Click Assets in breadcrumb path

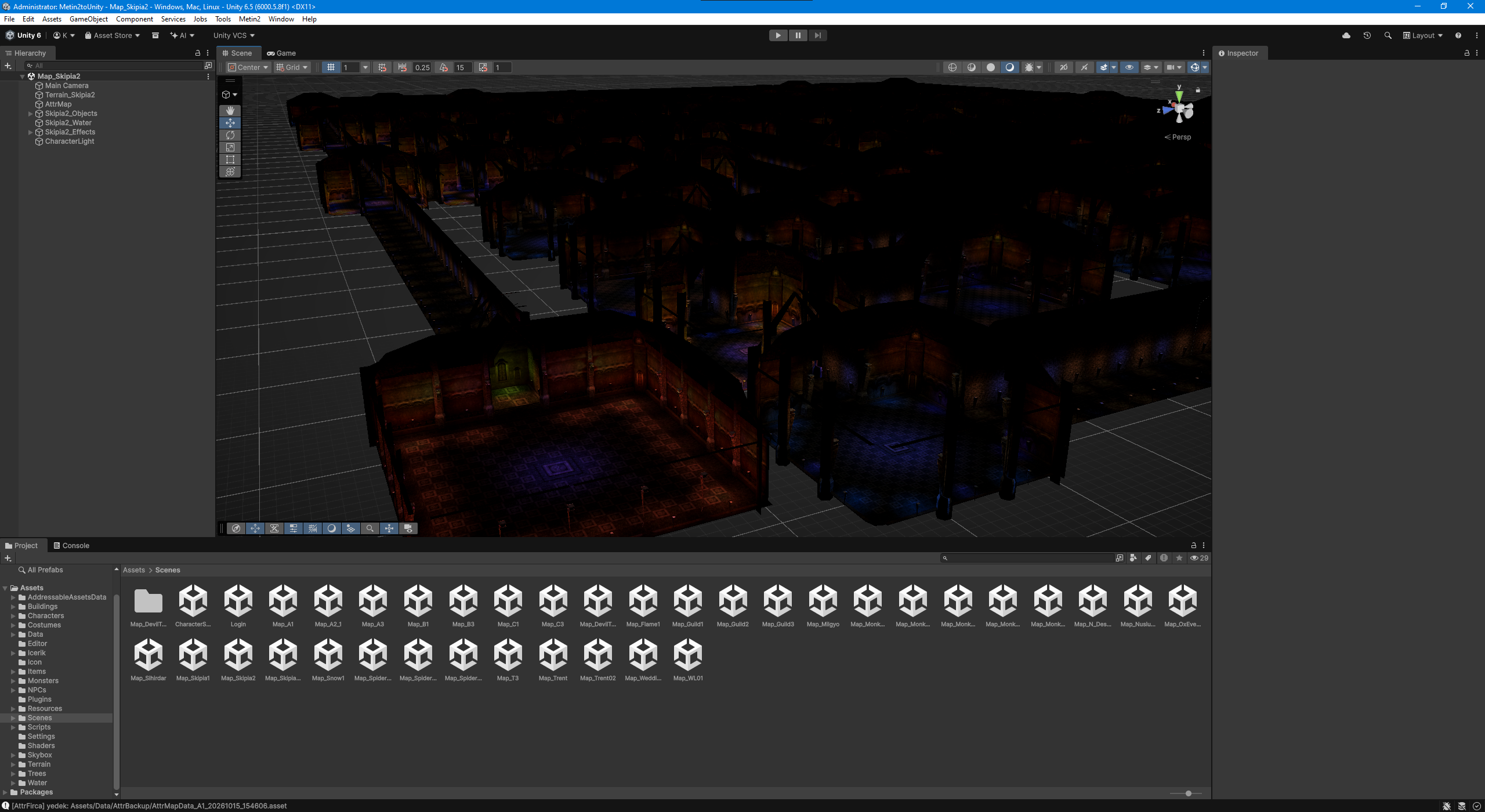tap(134, 570)
